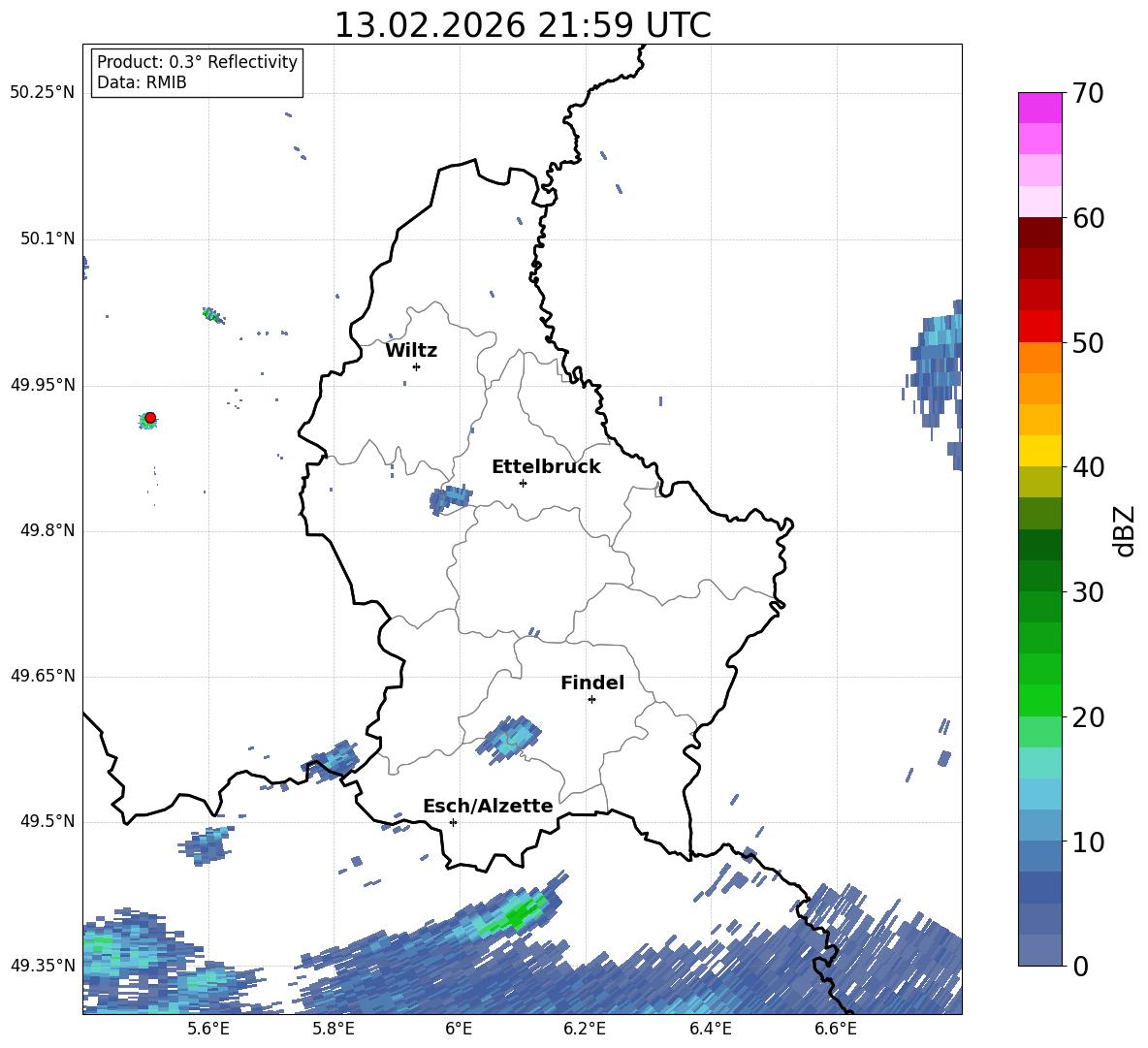Select the Wiltz label
This screenshot has width=1148, height=1048.
coord(411,351)
